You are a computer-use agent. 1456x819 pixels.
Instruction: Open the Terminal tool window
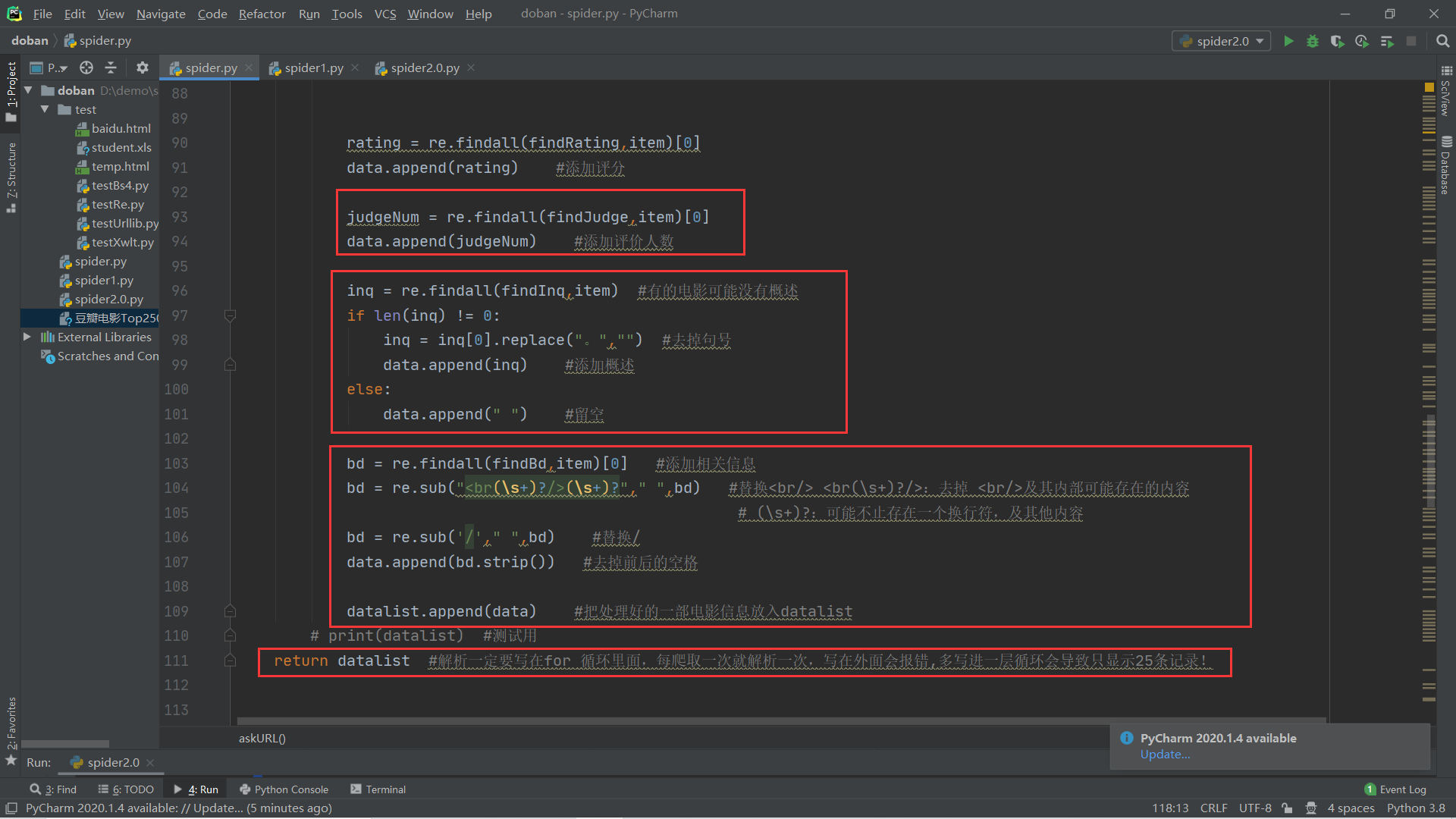[x=378, y=789]
